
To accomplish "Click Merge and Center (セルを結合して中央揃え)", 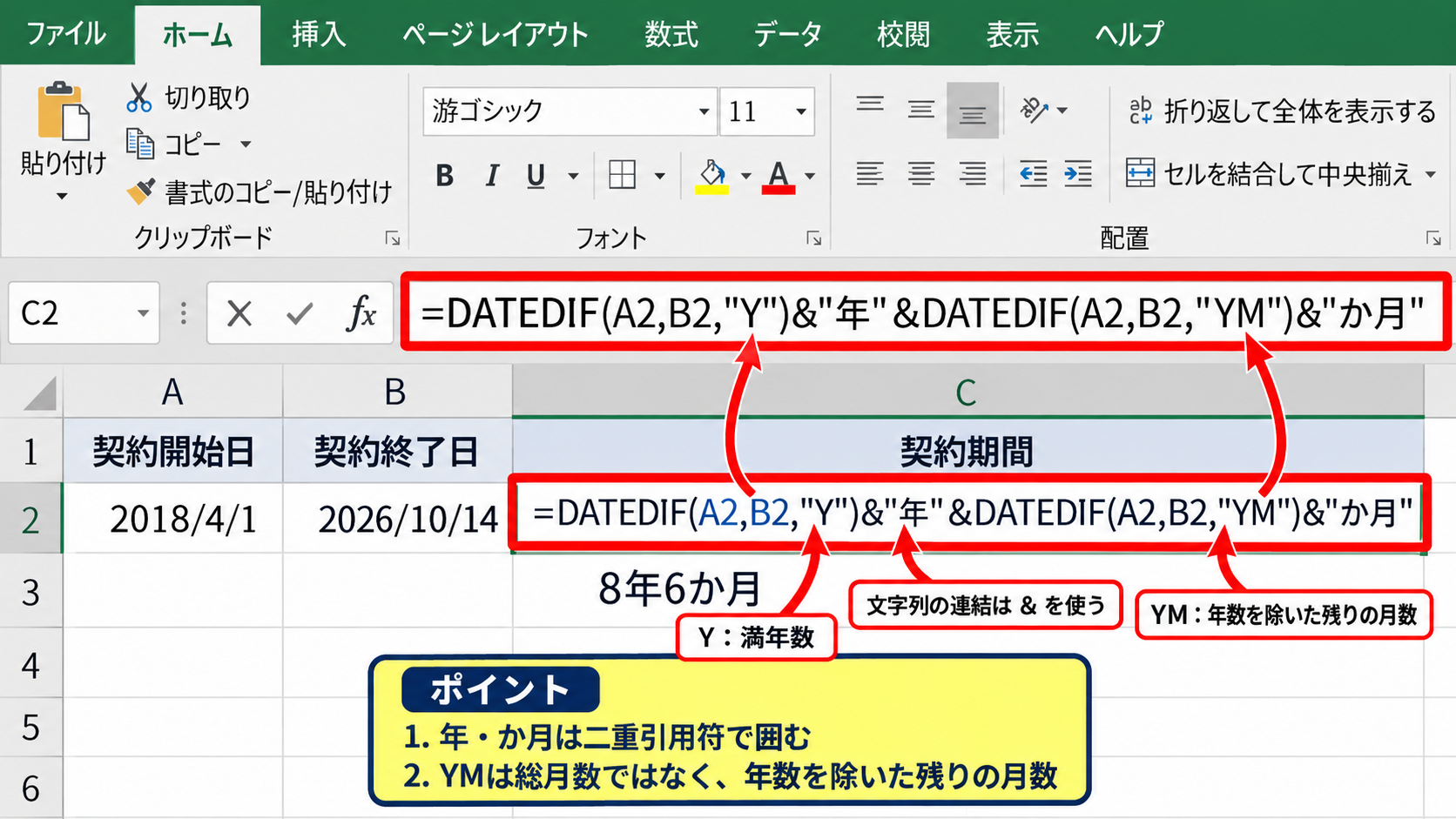I will (1268, 174).
